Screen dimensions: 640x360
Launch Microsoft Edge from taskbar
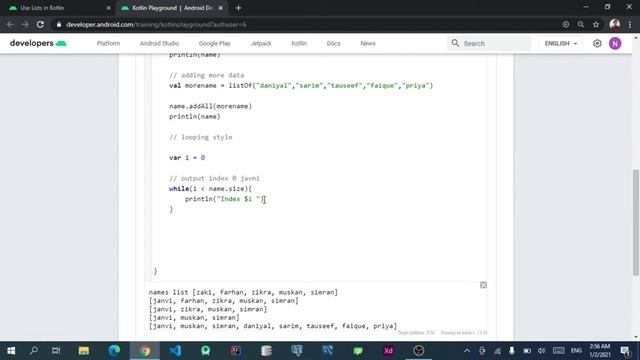tap(114, 351)
